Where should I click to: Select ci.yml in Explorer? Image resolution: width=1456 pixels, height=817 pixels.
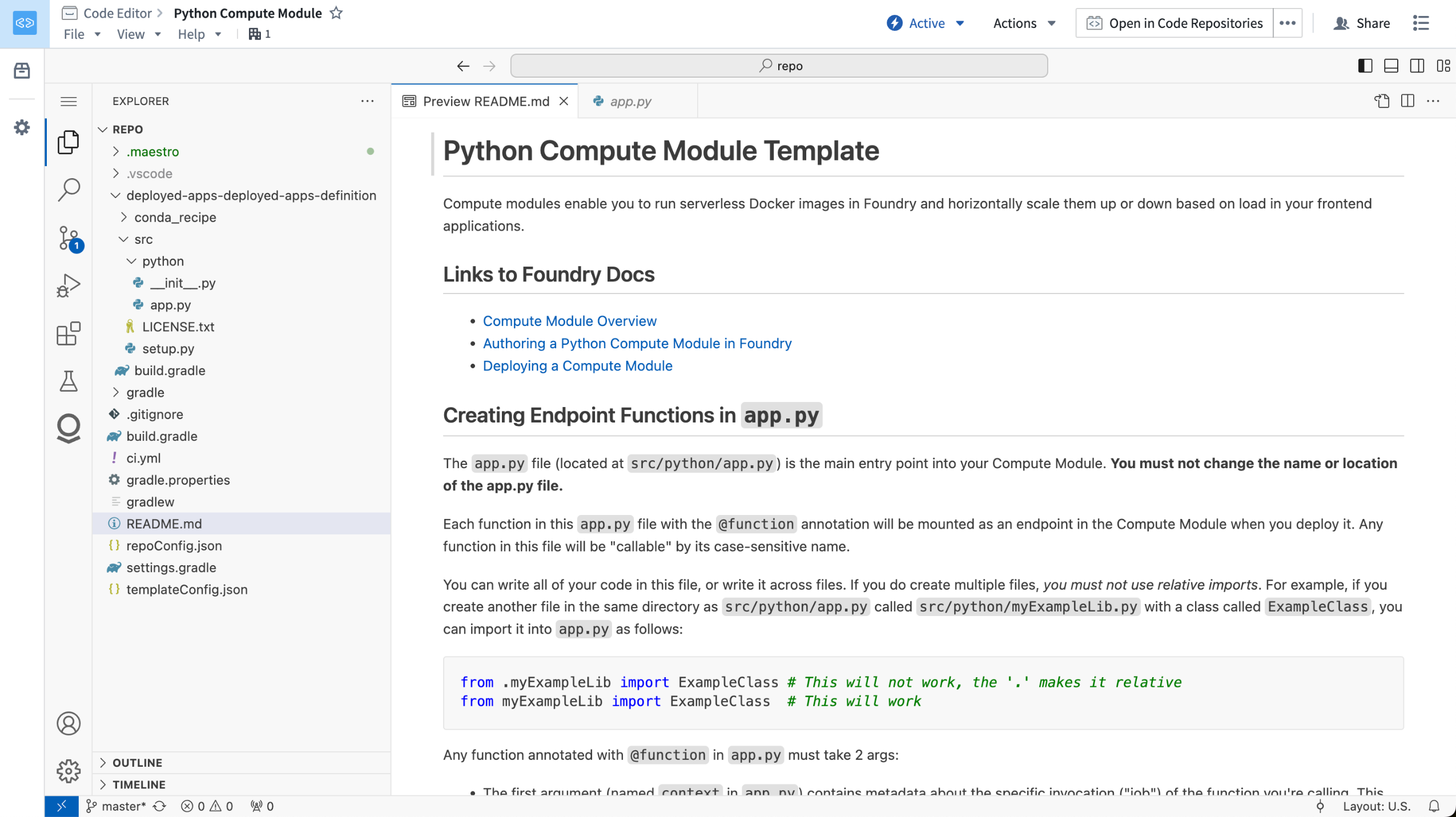tap(242, 458)
